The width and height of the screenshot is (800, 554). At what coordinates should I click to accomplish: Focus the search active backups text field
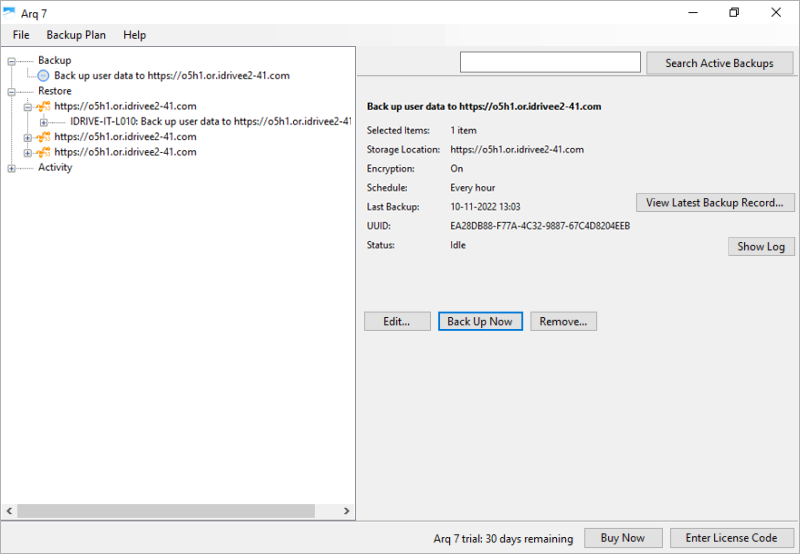click(550, 62)
